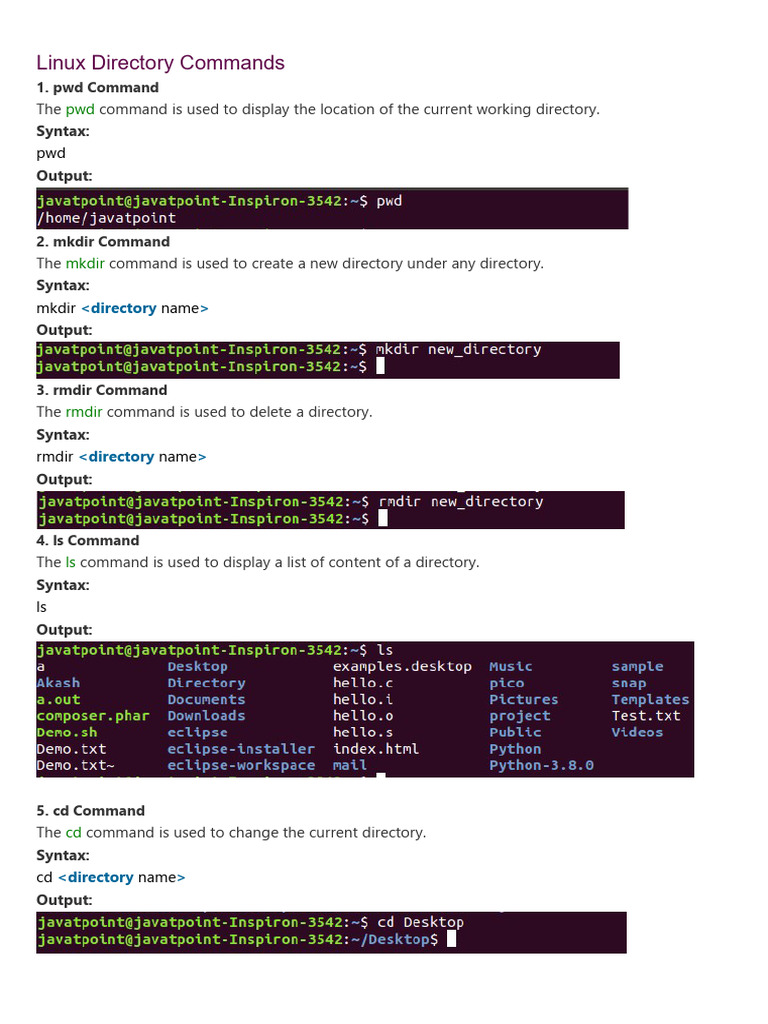Image resolution: width=768 pixels, height=1024 pixels.
Task: Click the green ls link
Action: [70, 562]
